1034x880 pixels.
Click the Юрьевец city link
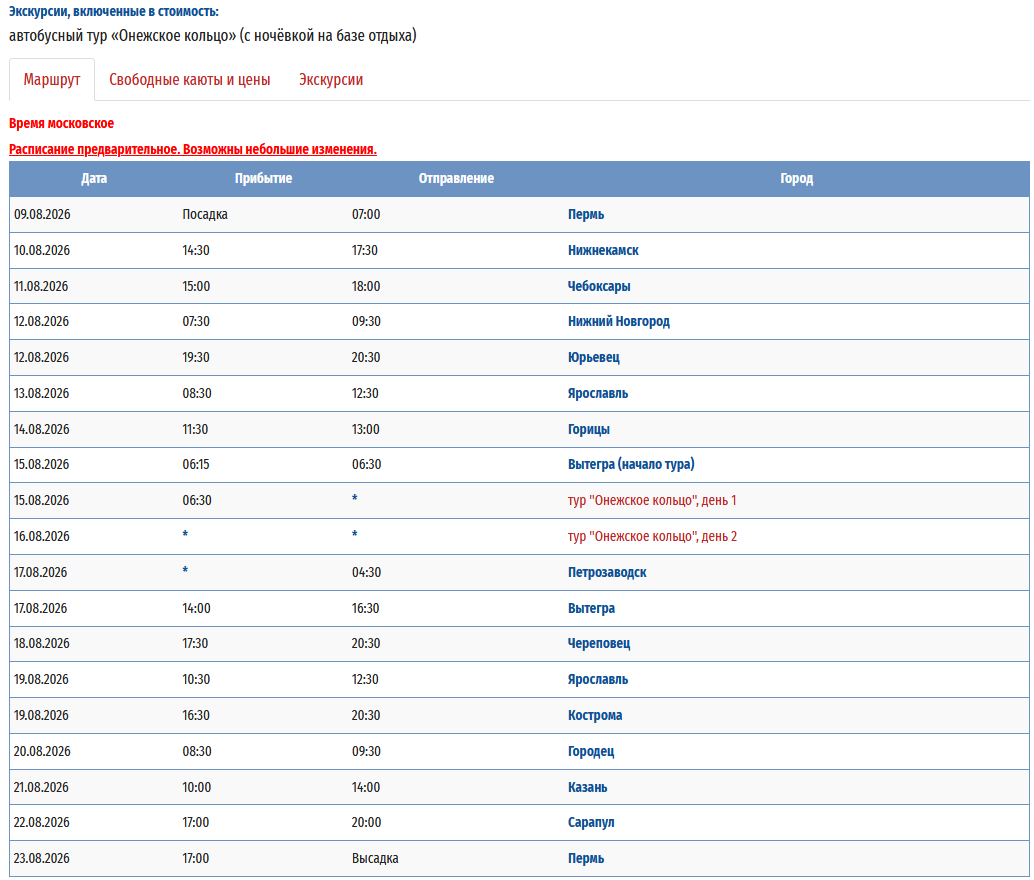point(594,358)
